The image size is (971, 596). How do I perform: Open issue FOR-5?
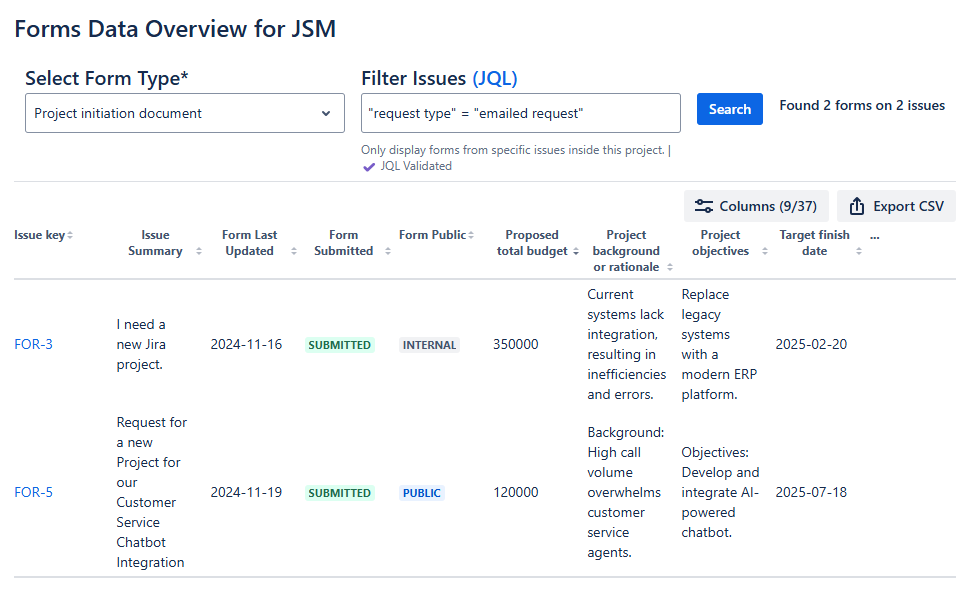click(x=33, y=492)
